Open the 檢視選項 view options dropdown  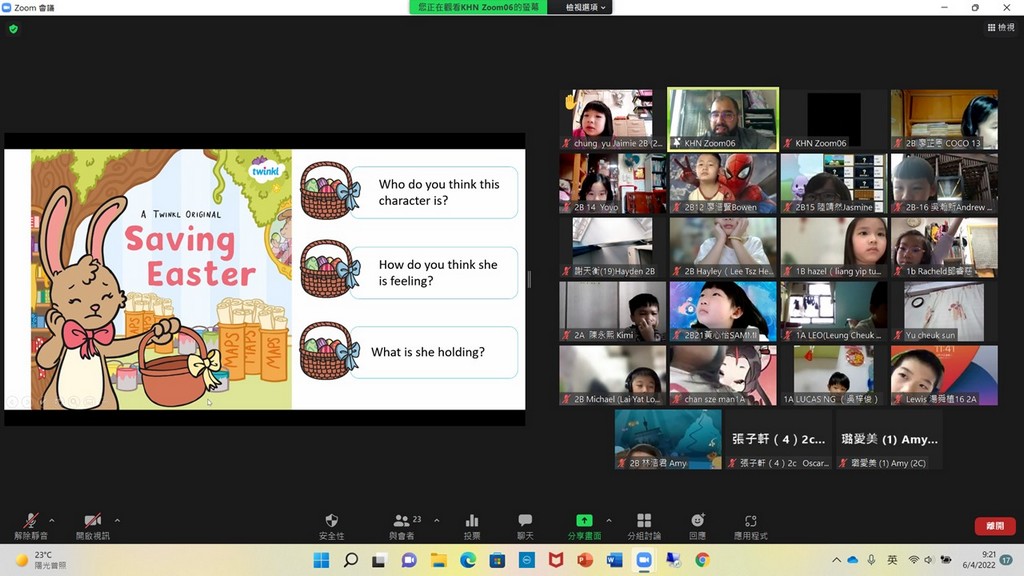(585, 7)
